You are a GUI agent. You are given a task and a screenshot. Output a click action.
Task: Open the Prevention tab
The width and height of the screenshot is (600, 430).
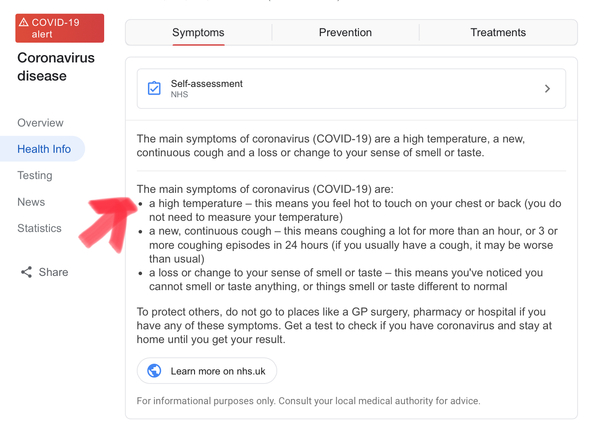click(x=345, y=33)
